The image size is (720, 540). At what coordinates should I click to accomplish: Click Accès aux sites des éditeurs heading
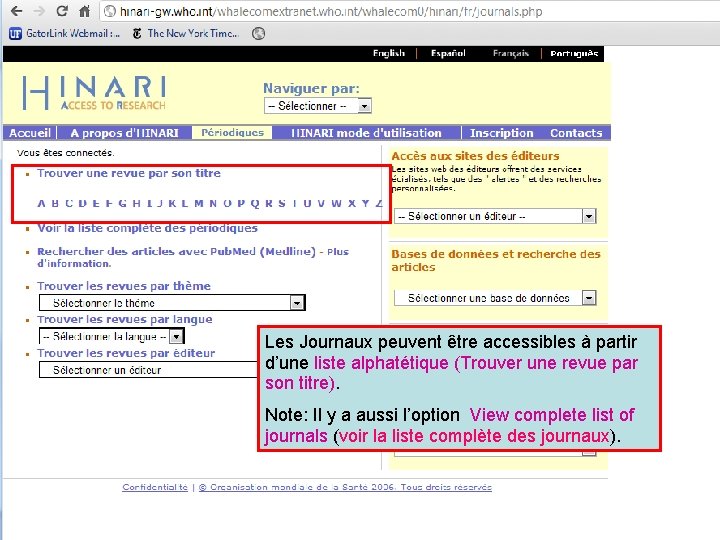[475, 156]
